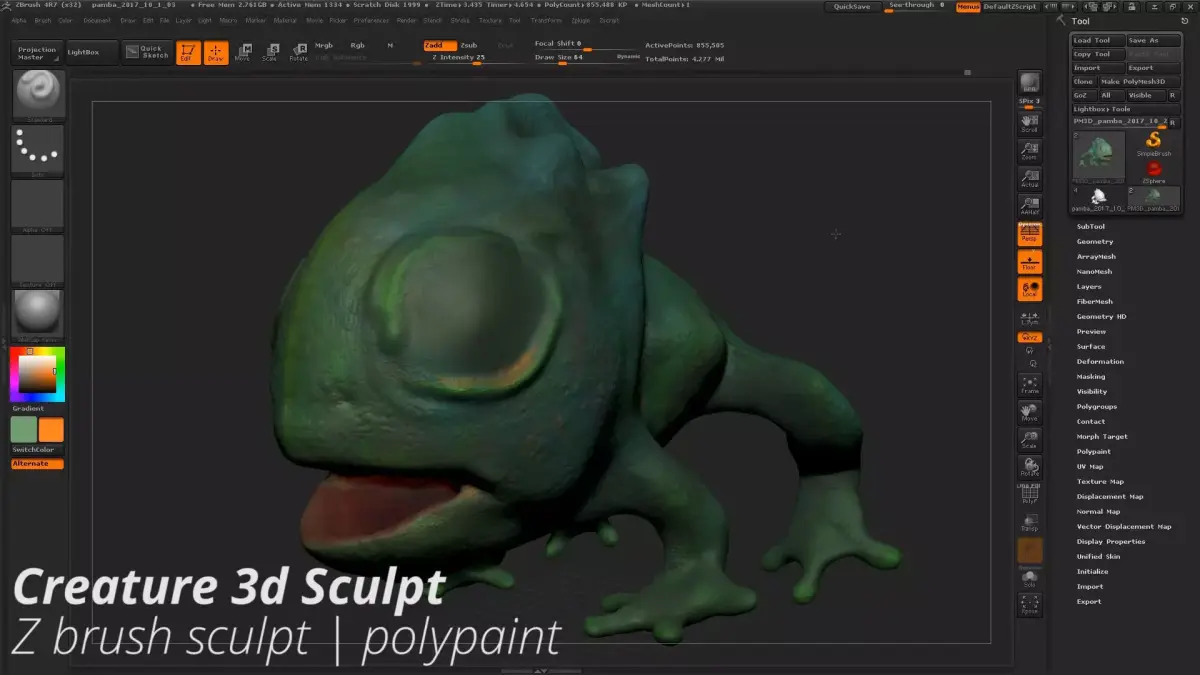
Task: Expand the Masking section
Action: coord(1091,377)
